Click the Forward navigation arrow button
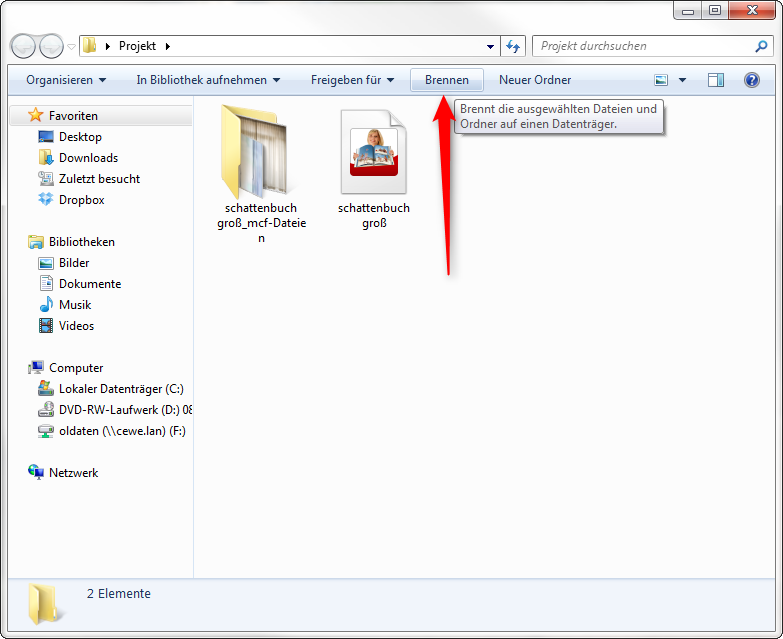783x639 pixels. point(51,46)
